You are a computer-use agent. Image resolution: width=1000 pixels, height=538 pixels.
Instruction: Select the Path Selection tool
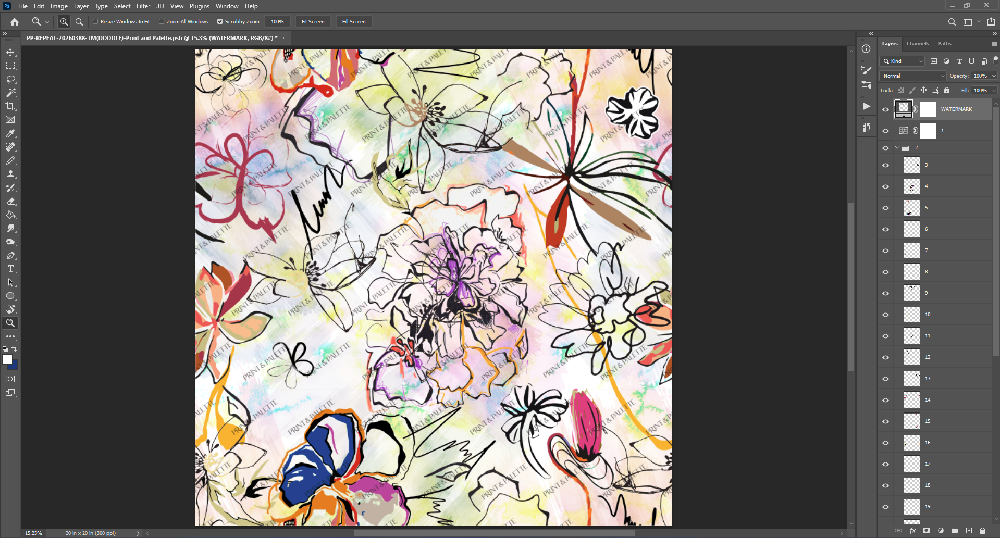[x=10, y=282]
